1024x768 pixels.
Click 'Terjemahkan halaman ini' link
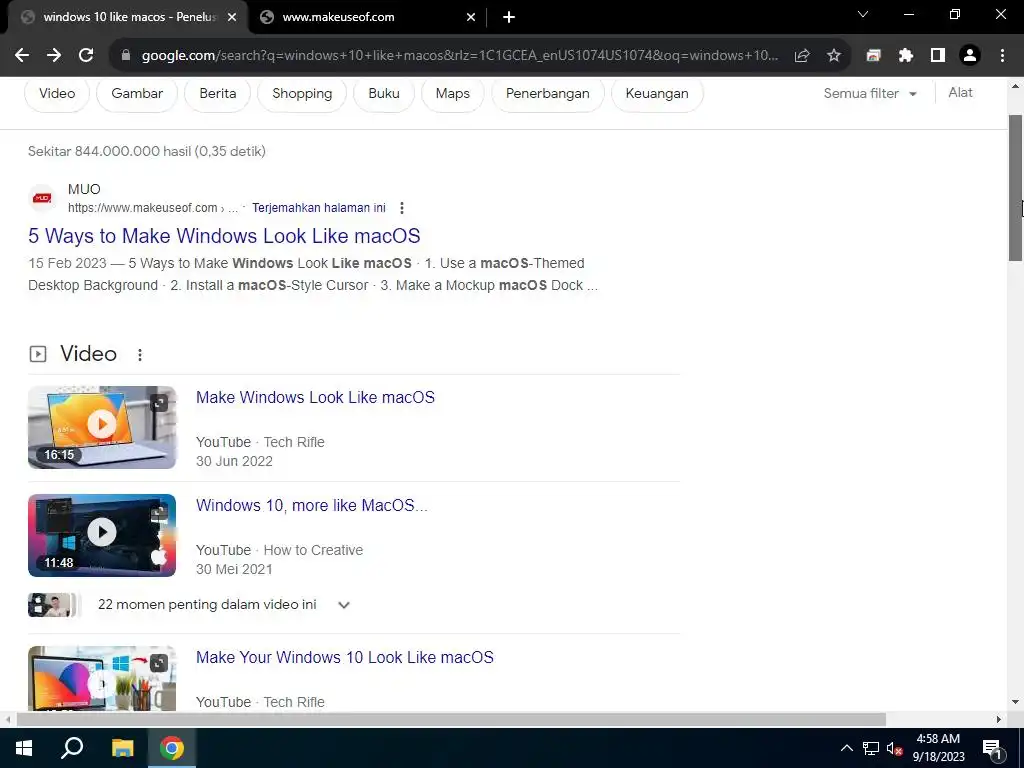pos(319,208)
